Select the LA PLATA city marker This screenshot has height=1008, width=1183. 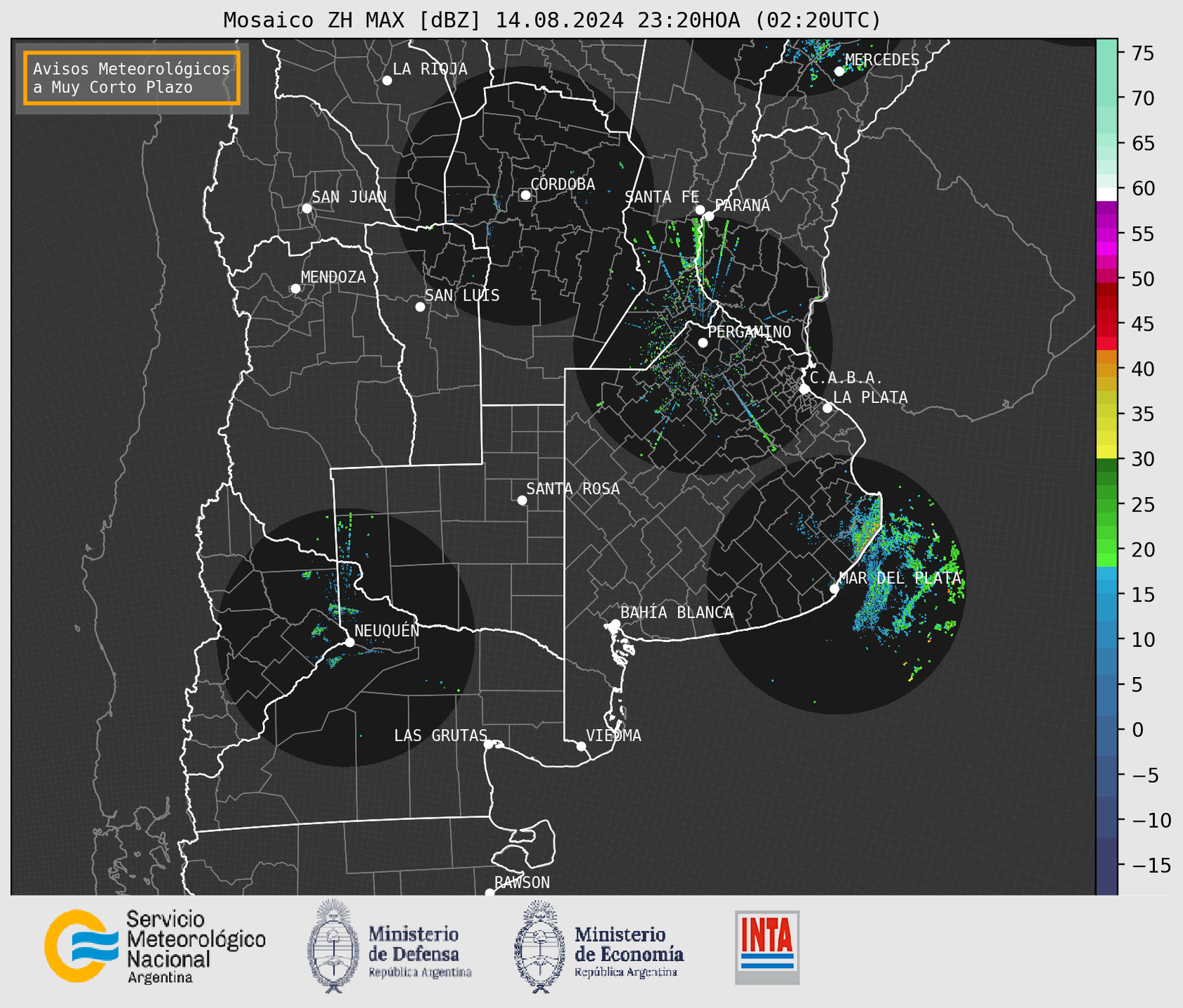pos(827,408)
